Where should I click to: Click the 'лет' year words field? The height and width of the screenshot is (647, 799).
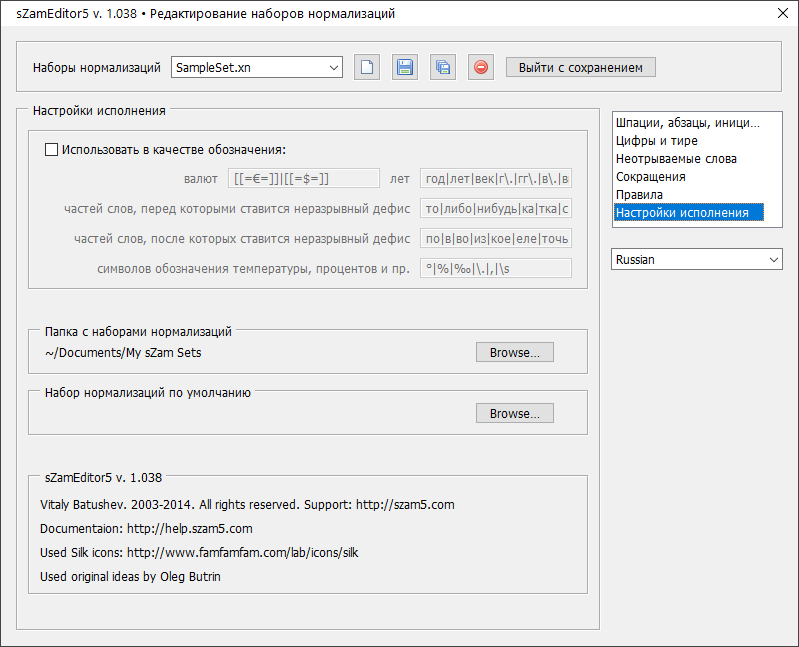[496, 179]
